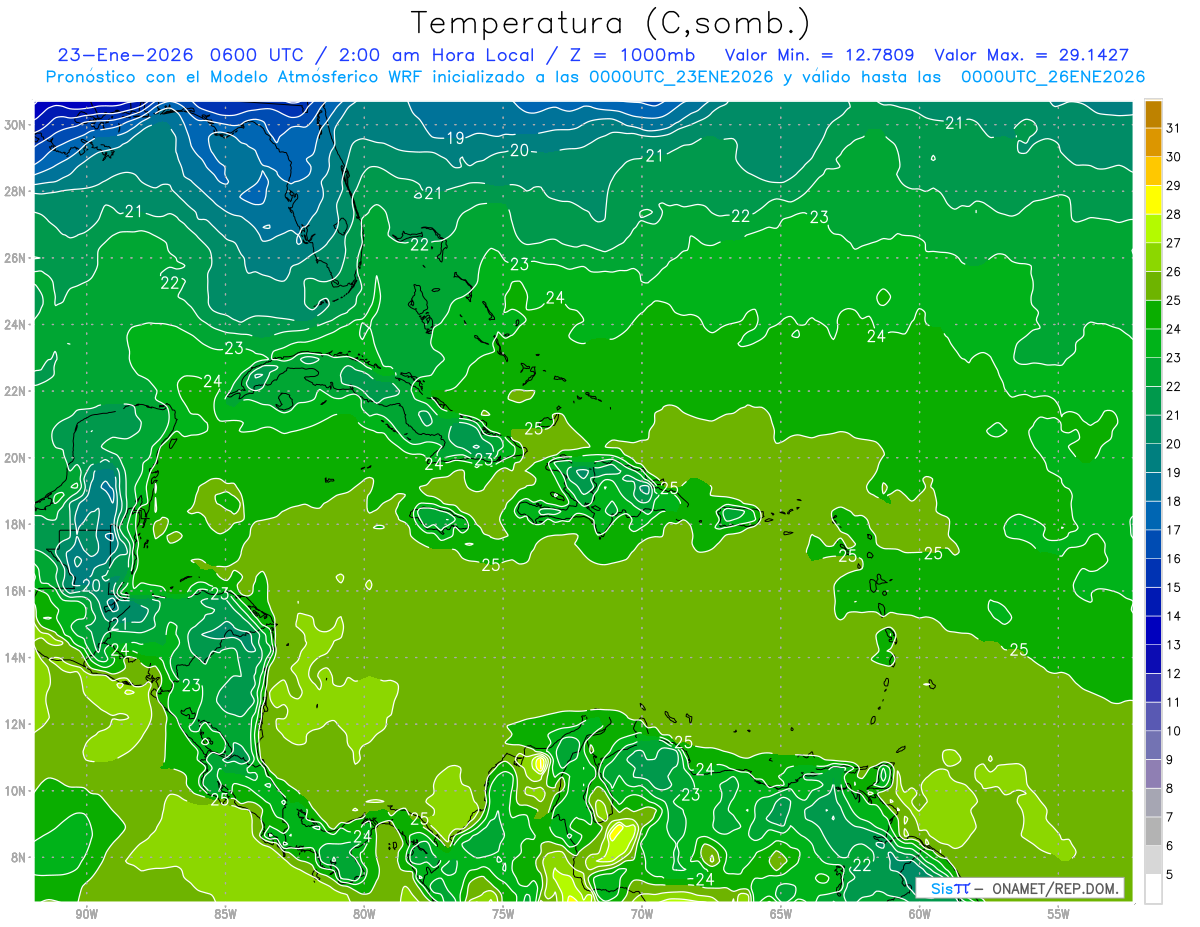Select the blue color bar segment between 16 and 17
The image size is (1200, 927).
[1153, 545]
